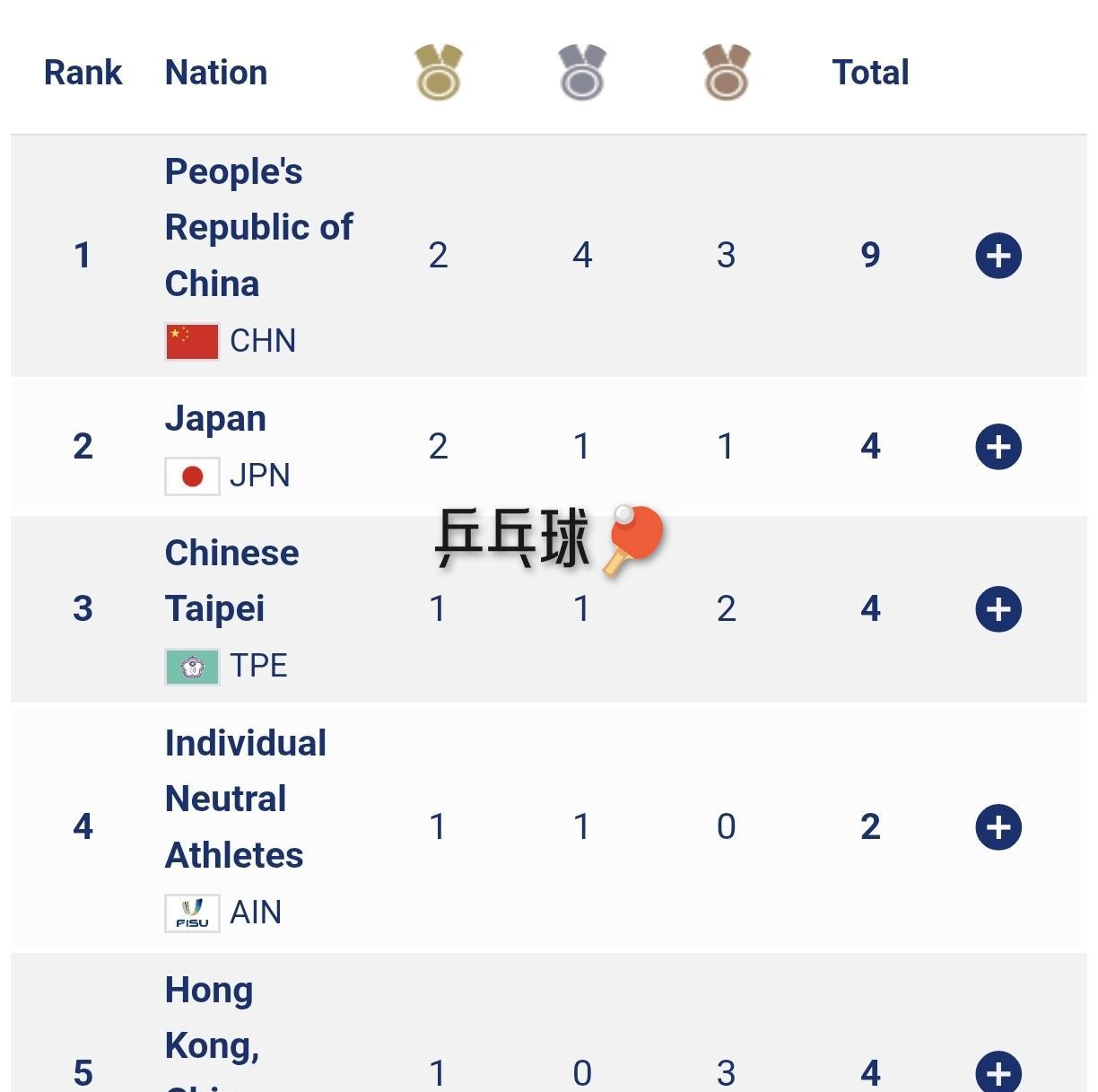Click the Japan flag icon
The image size is (1098, 1092).
pyautogui.click(x=192, y=476)
